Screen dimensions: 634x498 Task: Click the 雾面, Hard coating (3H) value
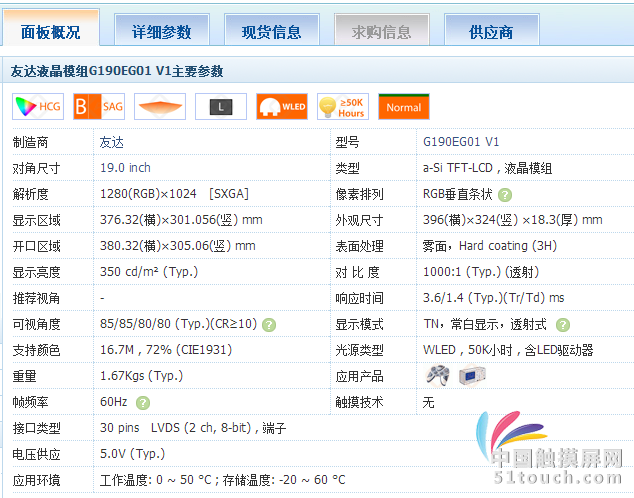(490, 246)
